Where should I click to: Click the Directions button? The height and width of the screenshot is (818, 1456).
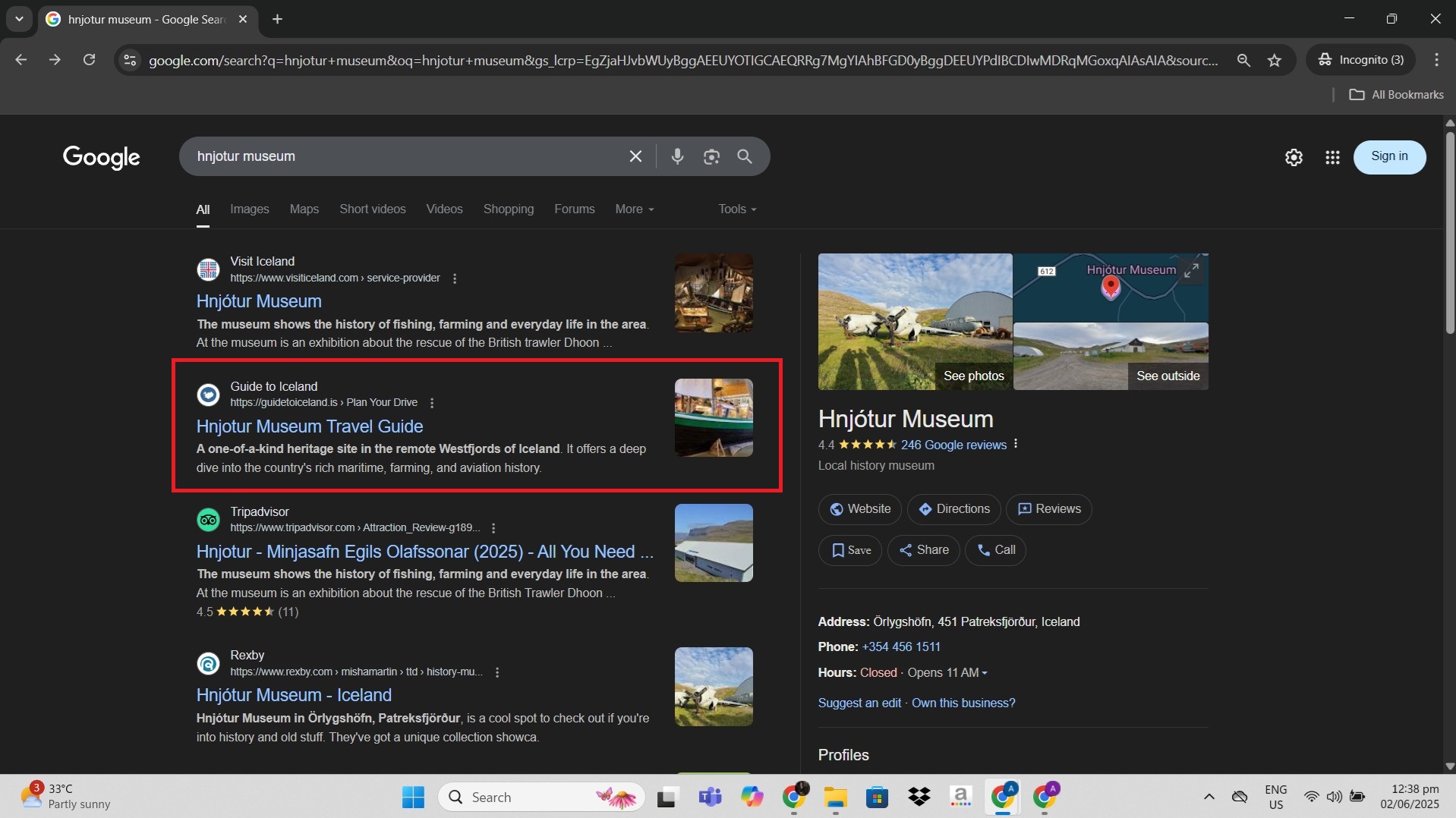[x=953, y=509]
